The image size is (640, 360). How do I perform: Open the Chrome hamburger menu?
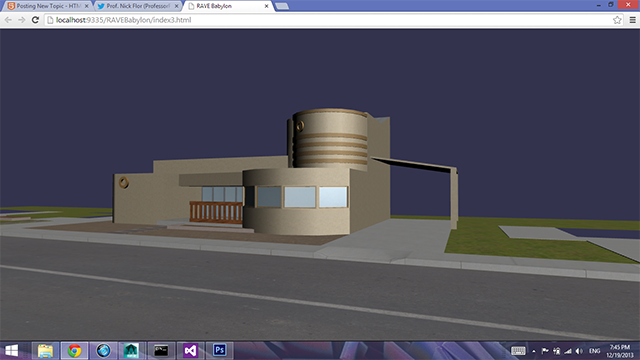(x=632, y=20)
